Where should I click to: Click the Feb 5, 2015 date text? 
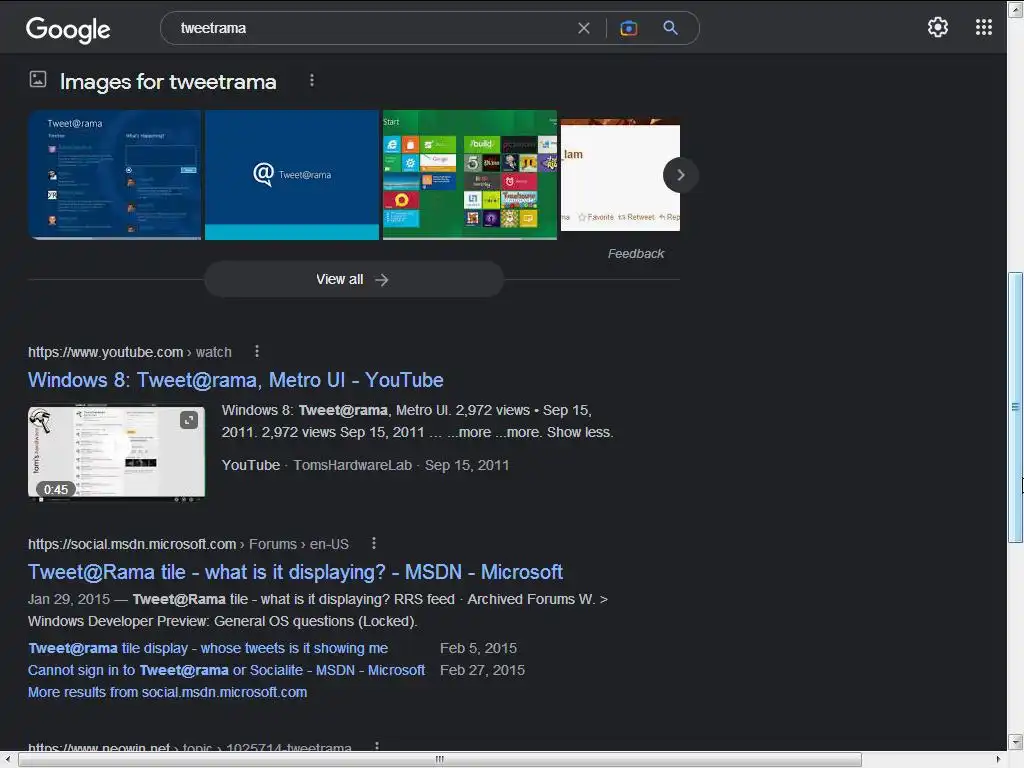point(478,648)
